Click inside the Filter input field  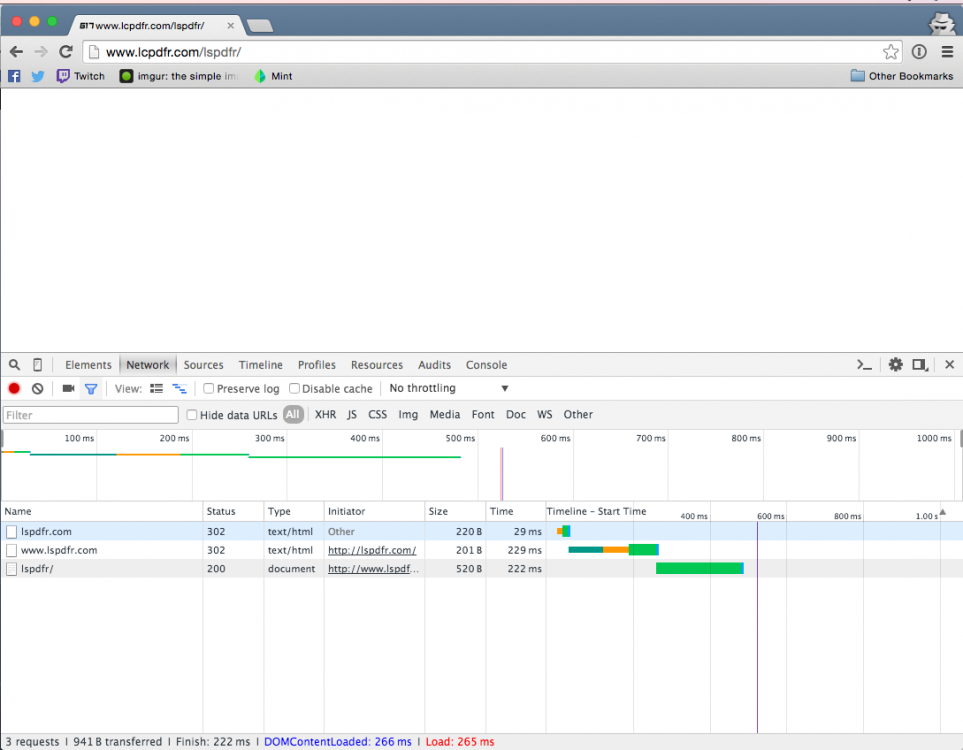click(90, 414)
